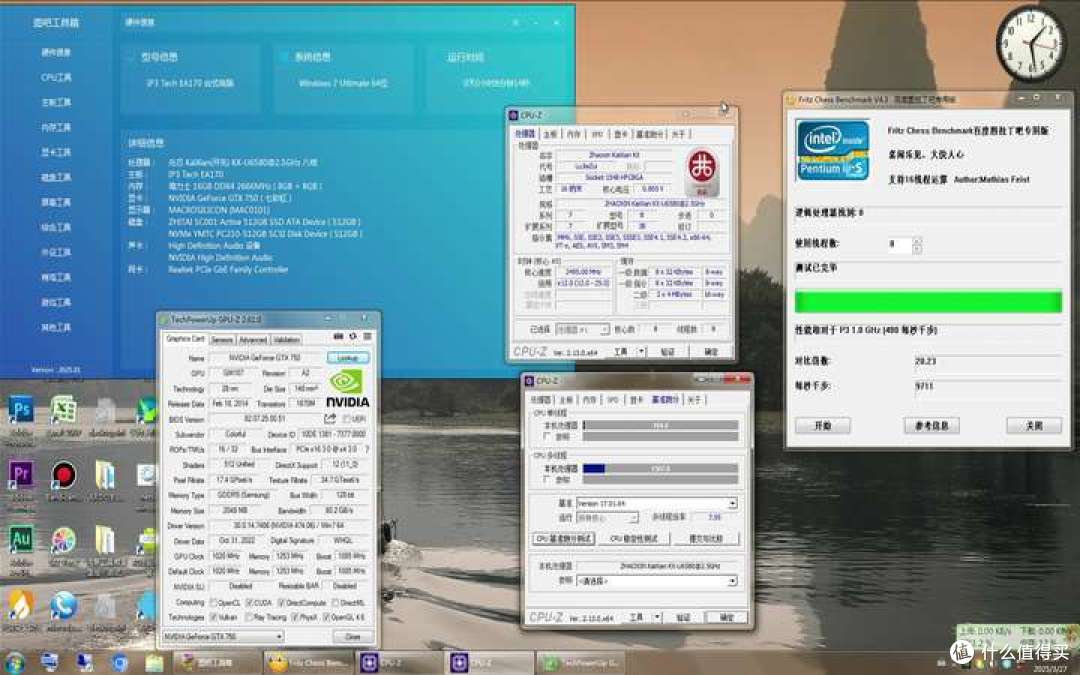1080x675 pixels.
Task: Click the Windows Start orb
Action: pyautogui.click(x=14, y=663)
